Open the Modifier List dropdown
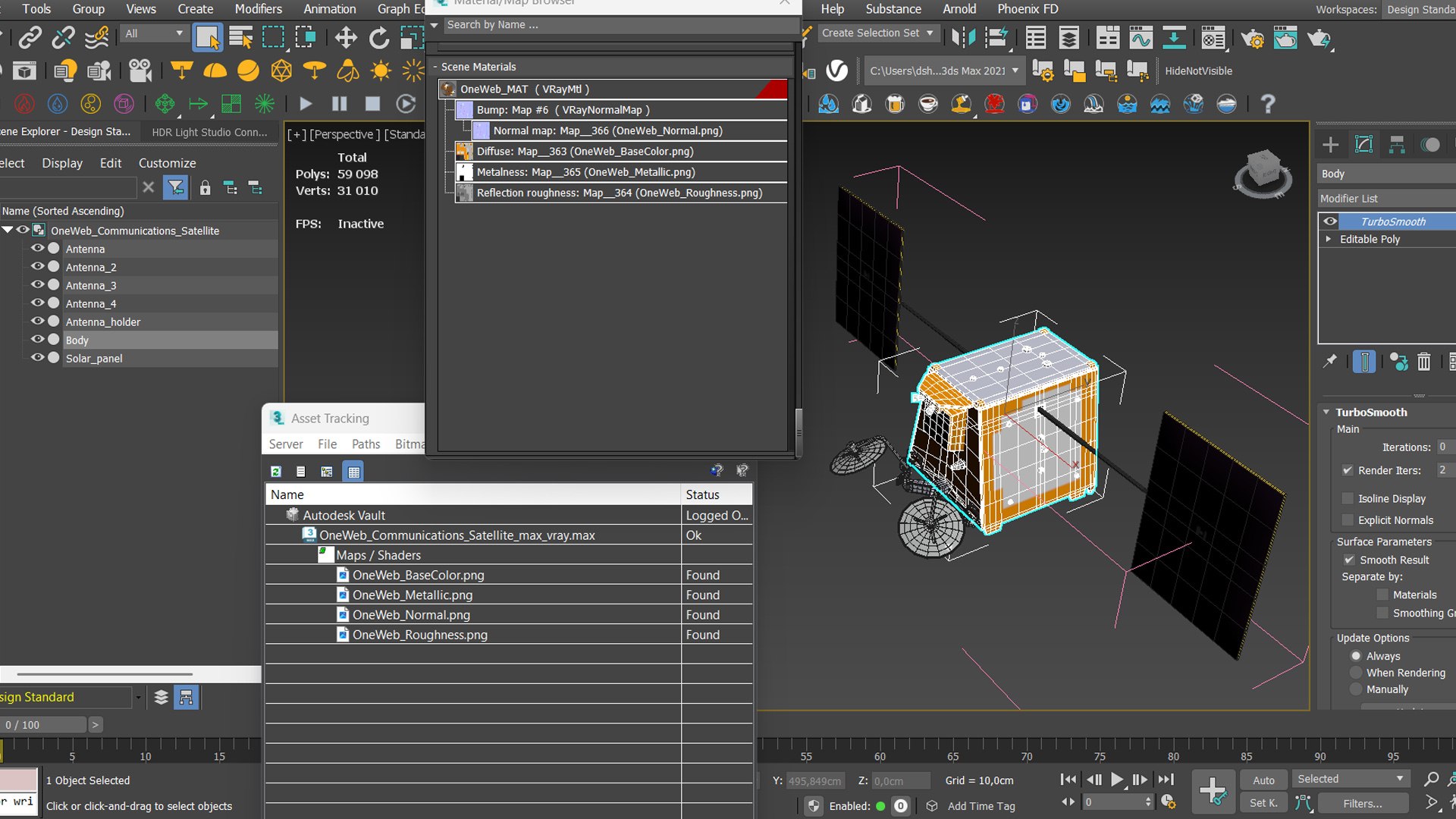Screen dimensions: 1456x819 [x=1386, y=199]
